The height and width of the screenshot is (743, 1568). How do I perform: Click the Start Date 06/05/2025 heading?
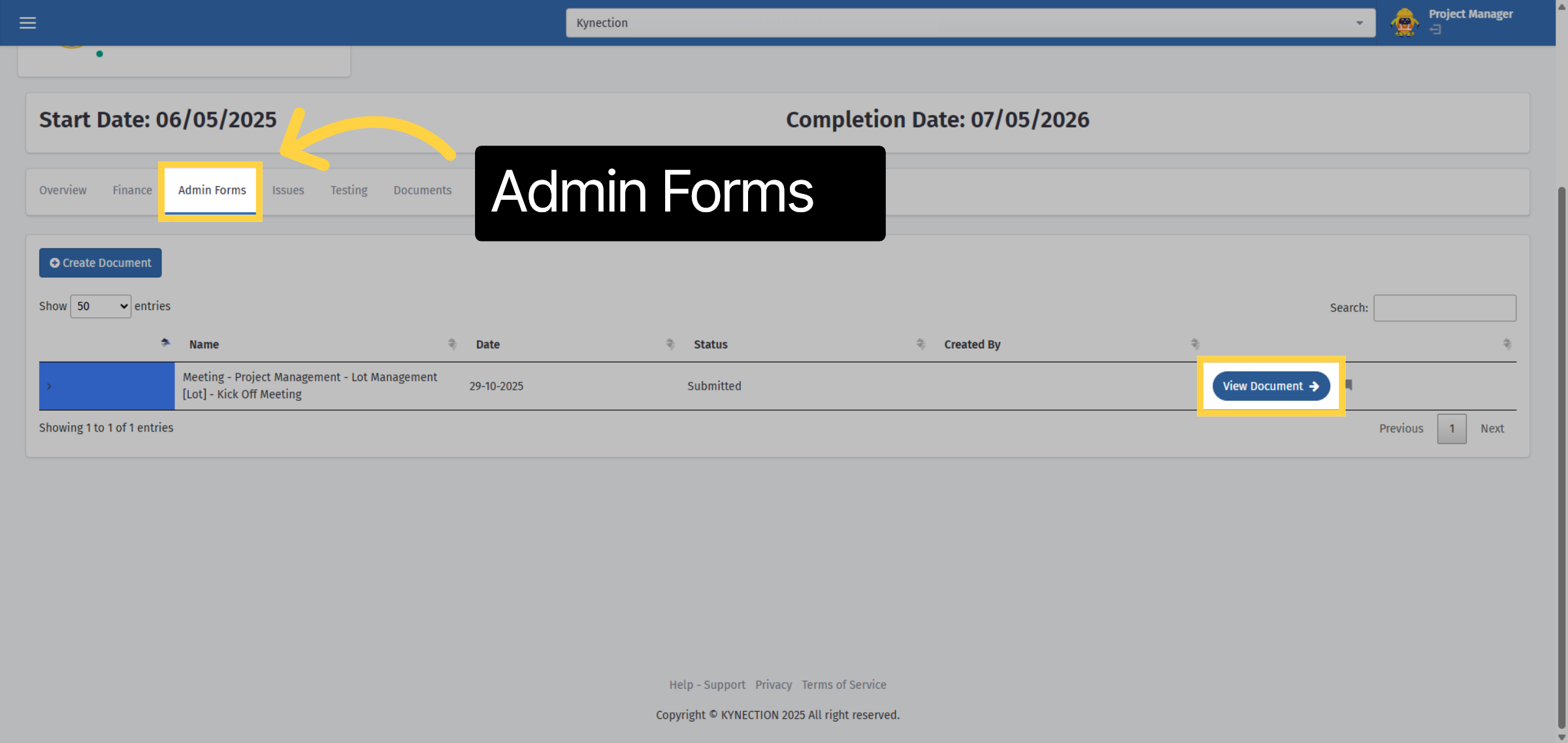click(x=157, y=119)
